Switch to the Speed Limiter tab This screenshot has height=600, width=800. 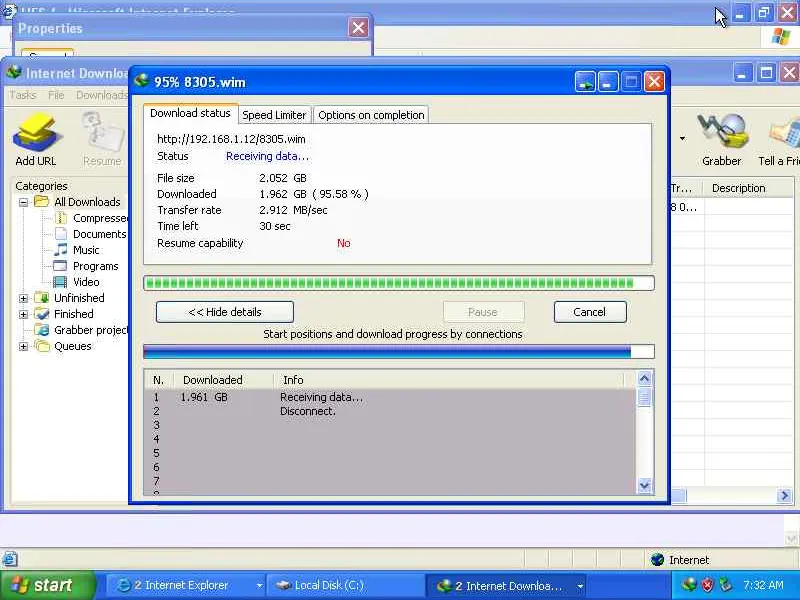[274, 115]
